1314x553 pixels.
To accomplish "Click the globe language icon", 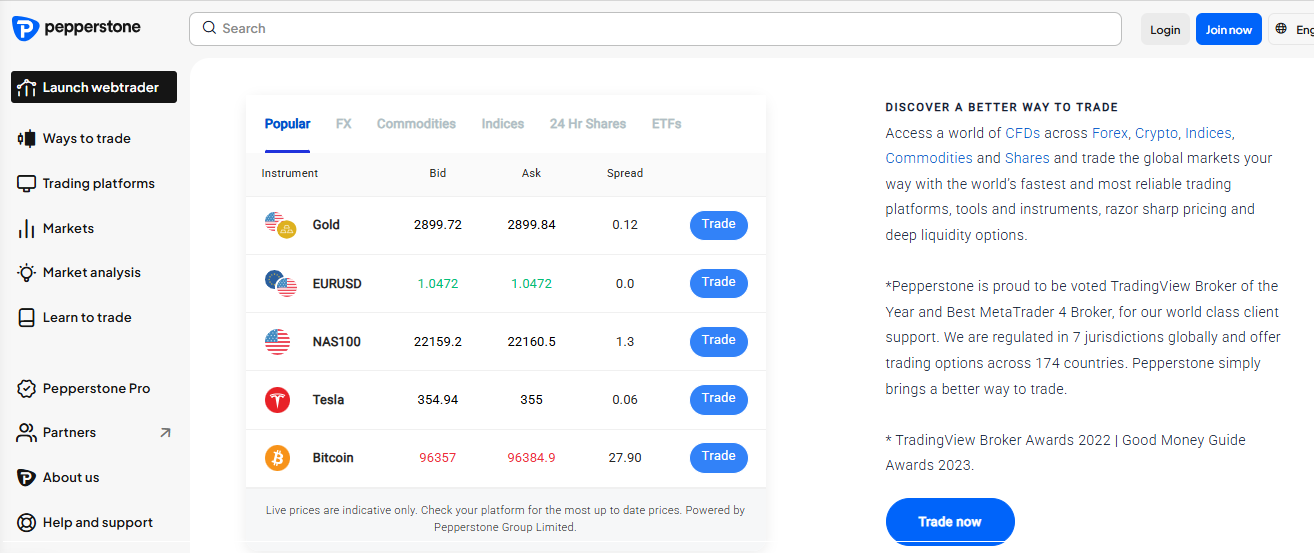I will 1281,29.
